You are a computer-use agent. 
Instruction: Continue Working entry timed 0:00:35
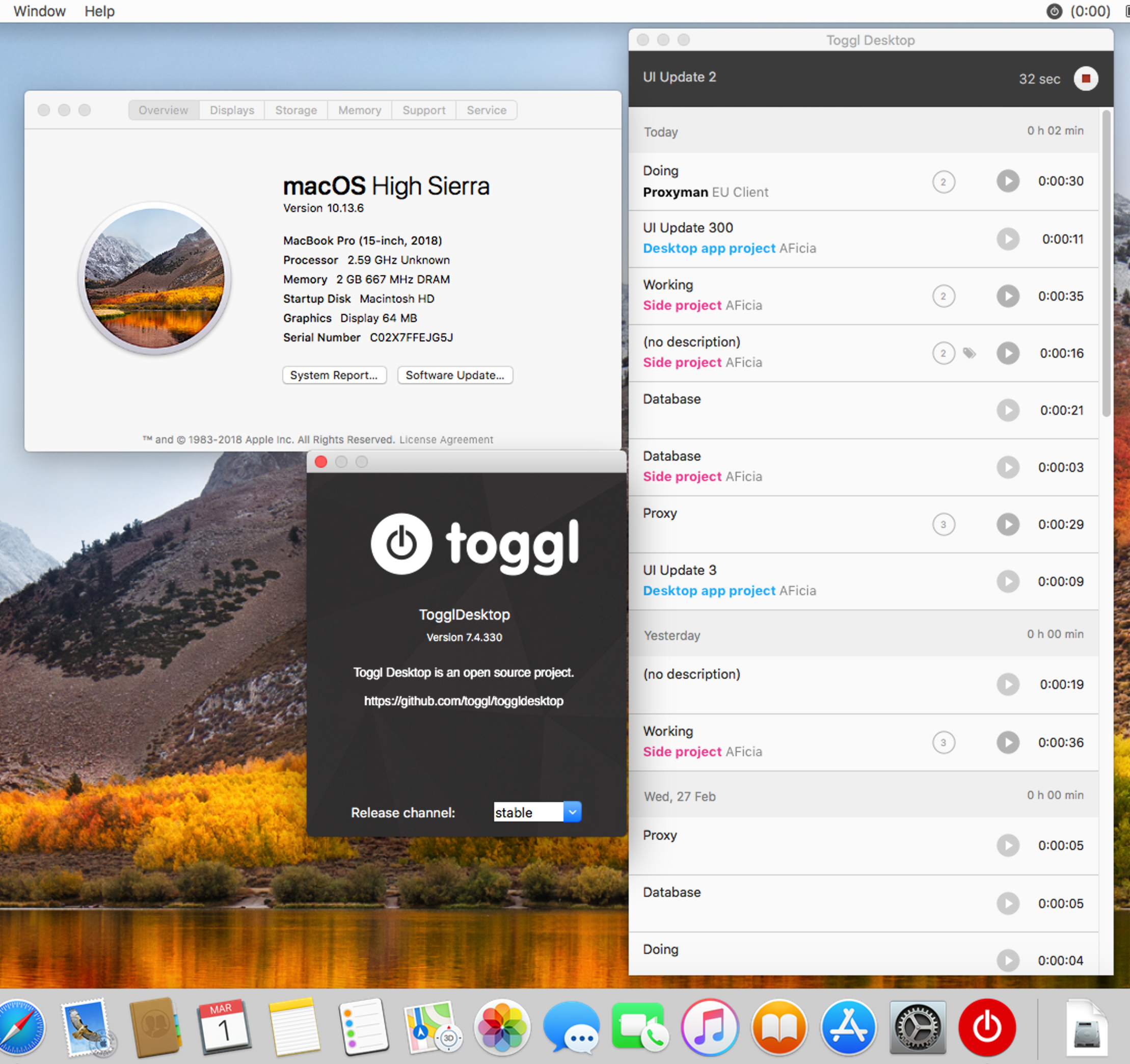(1007, 296)
